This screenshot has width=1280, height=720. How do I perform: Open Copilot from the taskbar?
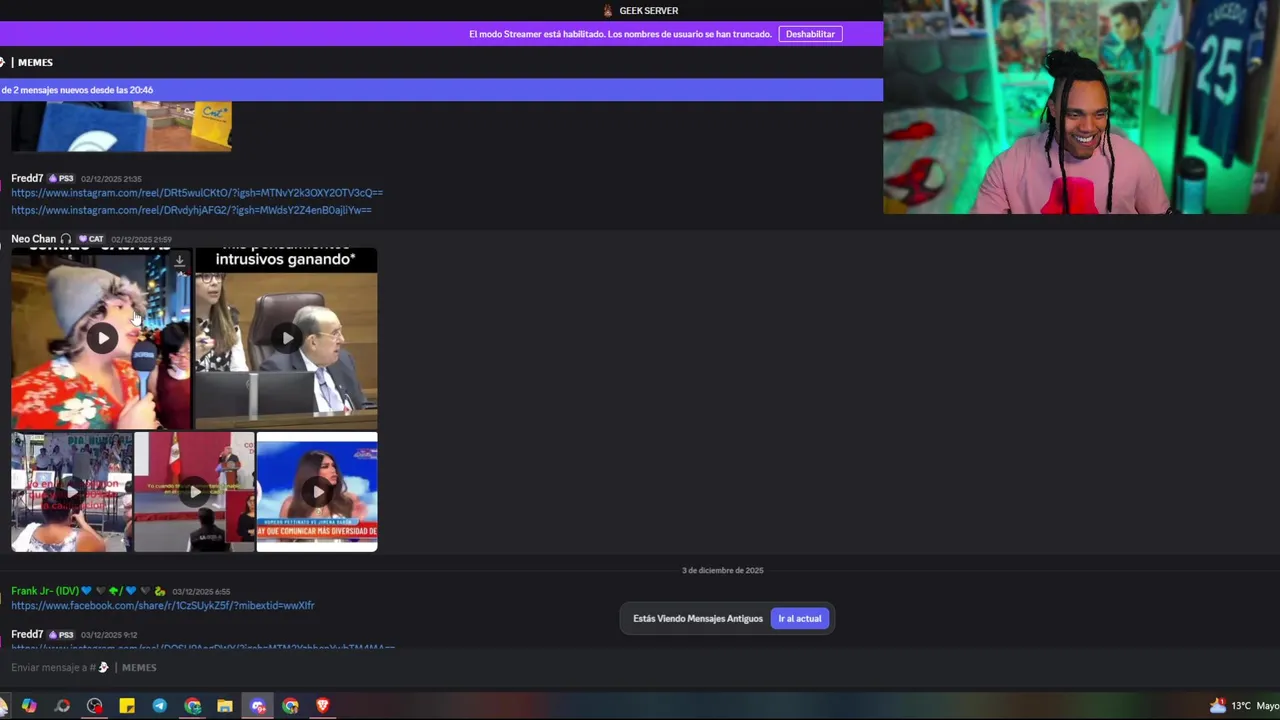(x=29, y=706)
